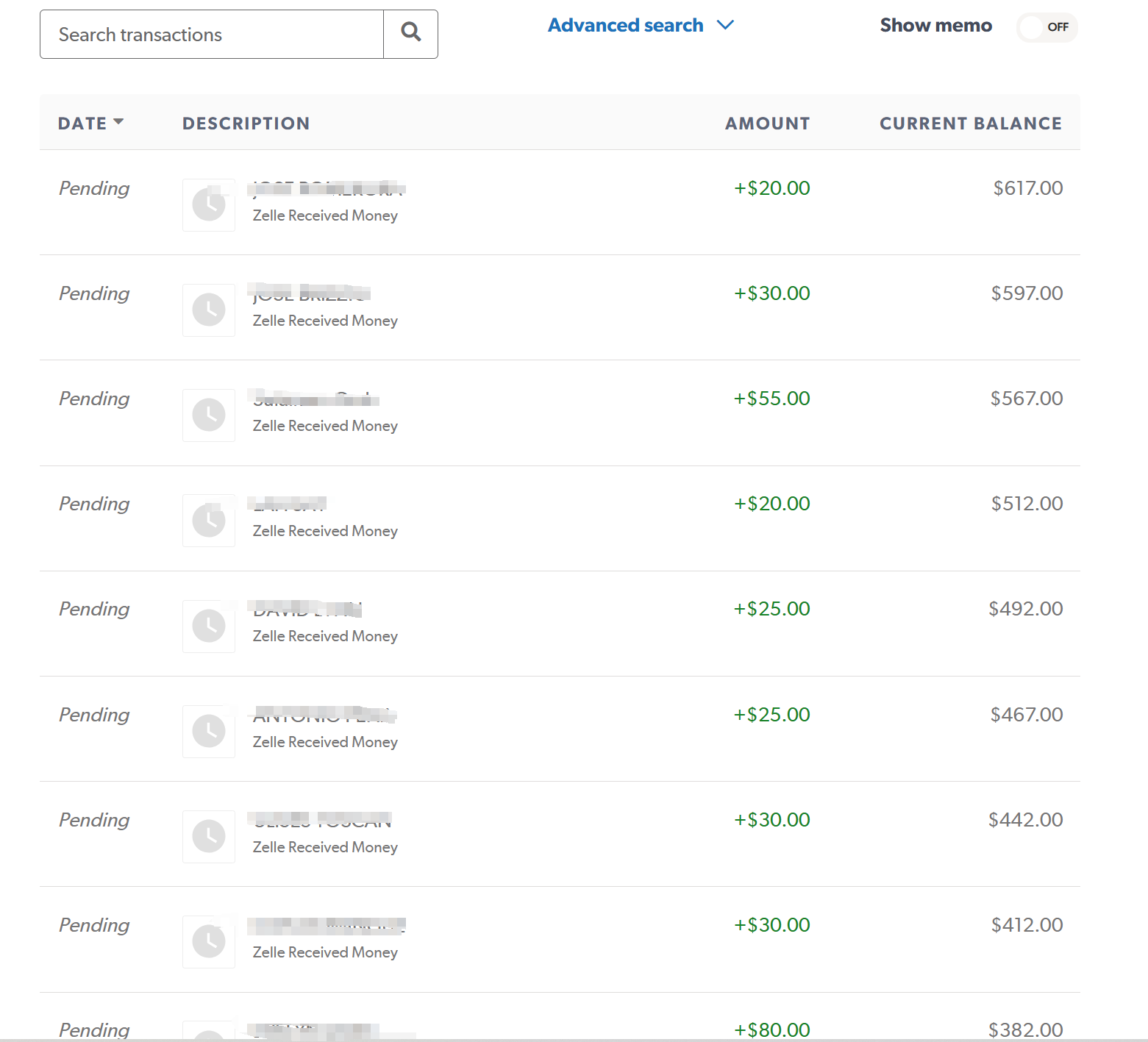The image size is (1148, 1042).
Task: Click the pending icon next to the $55 transaction
Action: [x=208, y=415]
